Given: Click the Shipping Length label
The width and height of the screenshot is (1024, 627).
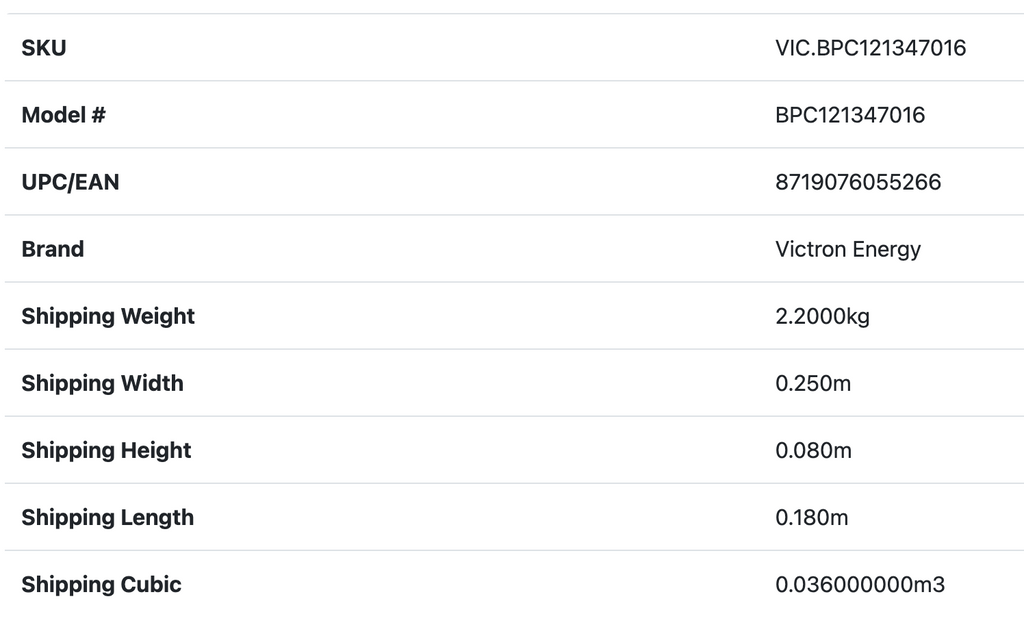Looking at the screenshot, I should point(107,517).
